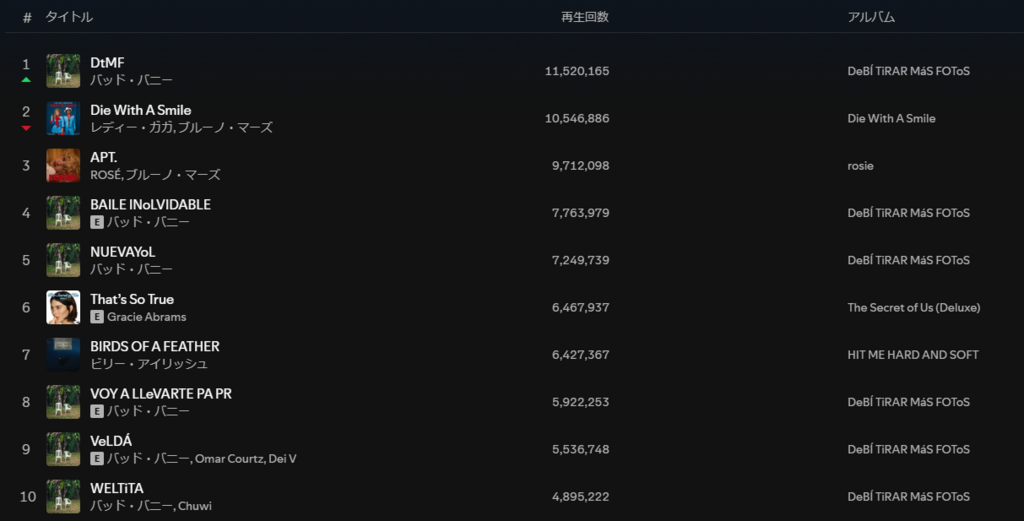Viewport: 1024px width, 521px height.
Task: Sort by the 再生回数 column header
Action: point(585,17)
